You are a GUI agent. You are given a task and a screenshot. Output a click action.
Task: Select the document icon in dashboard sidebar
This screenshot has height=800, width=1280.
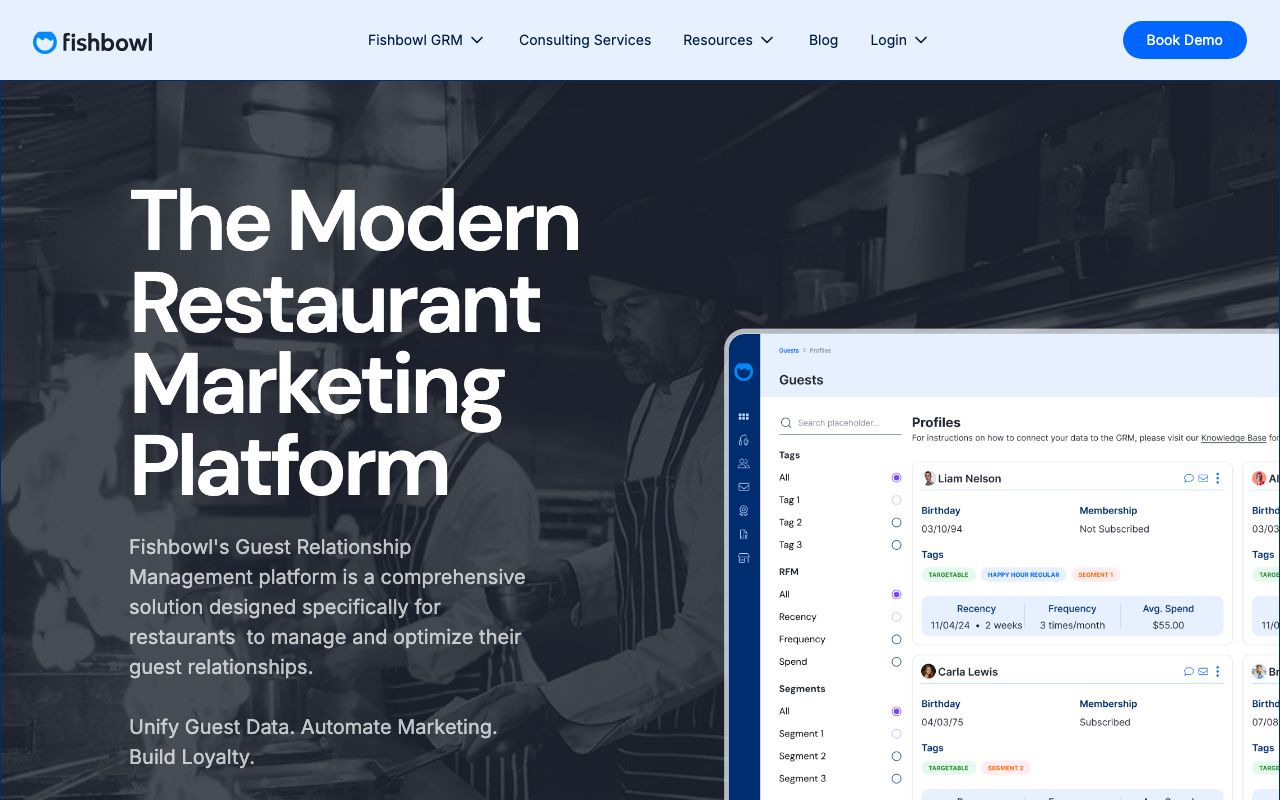[x=744, y=534]
